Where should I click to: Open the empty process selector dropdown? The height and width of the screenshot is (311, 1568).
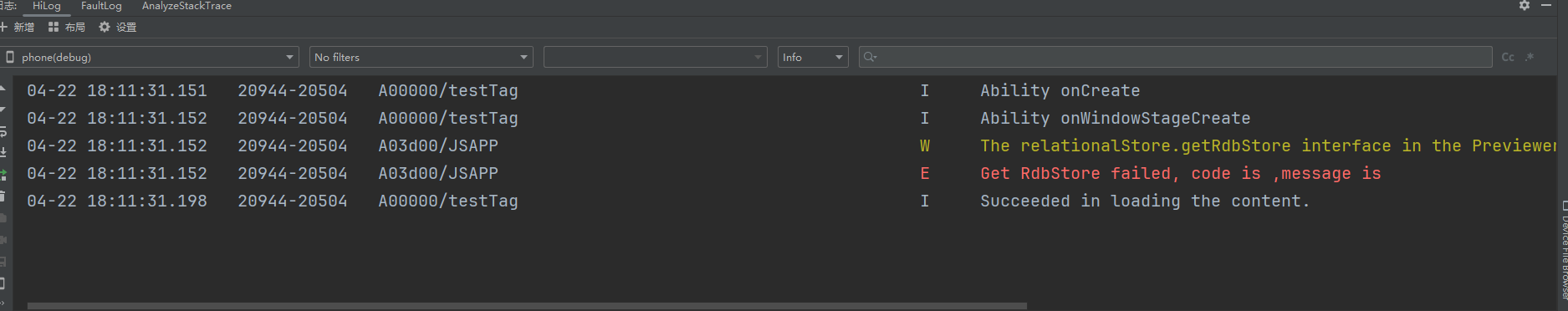click(655, 57)
